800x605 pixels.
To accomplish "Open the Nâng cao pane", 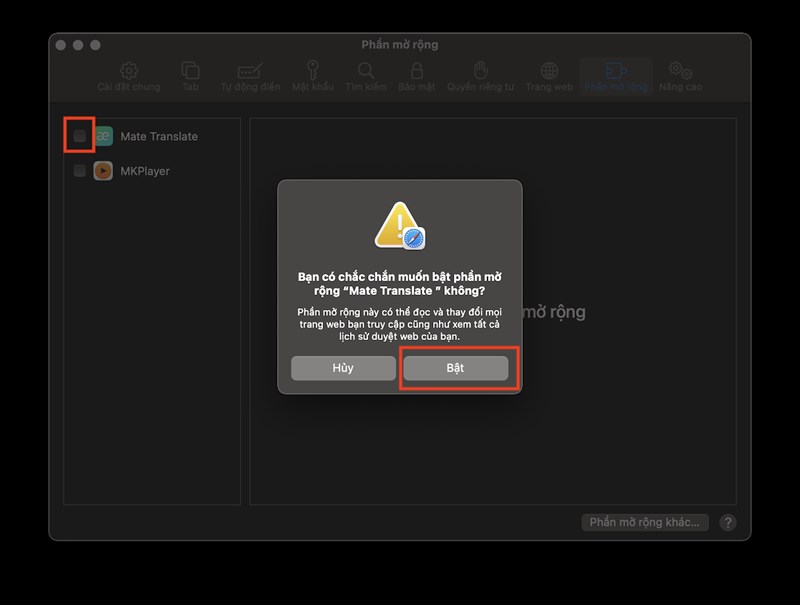I will point(680,77).
